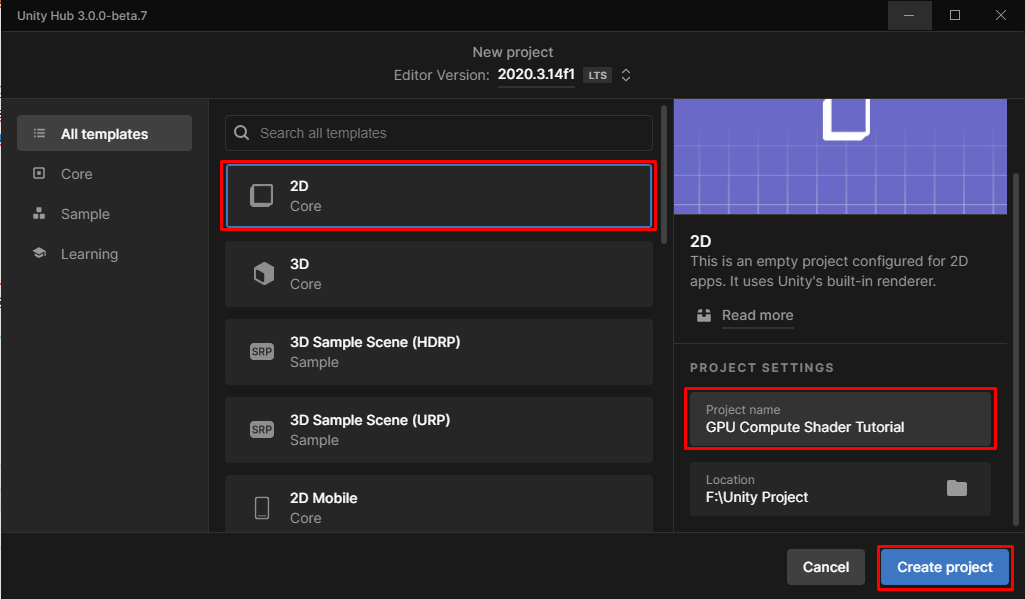Open the Sample templates category

pos(85,214)
